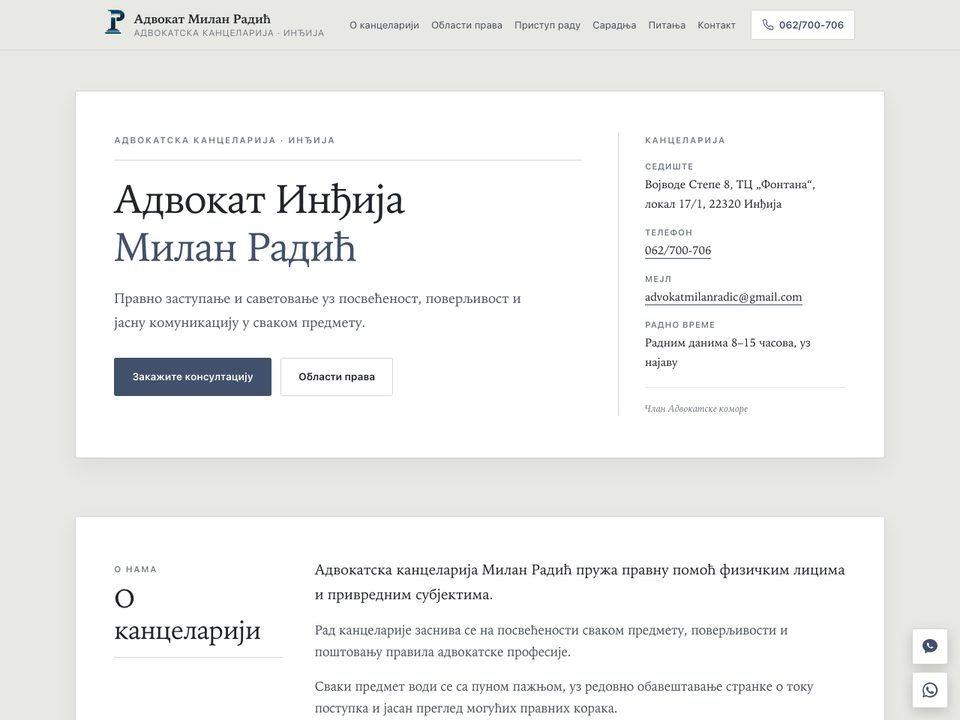
Task: Click the 'Правно заступање и саветовање' tagline paragraph
Action: coord(317,310)
